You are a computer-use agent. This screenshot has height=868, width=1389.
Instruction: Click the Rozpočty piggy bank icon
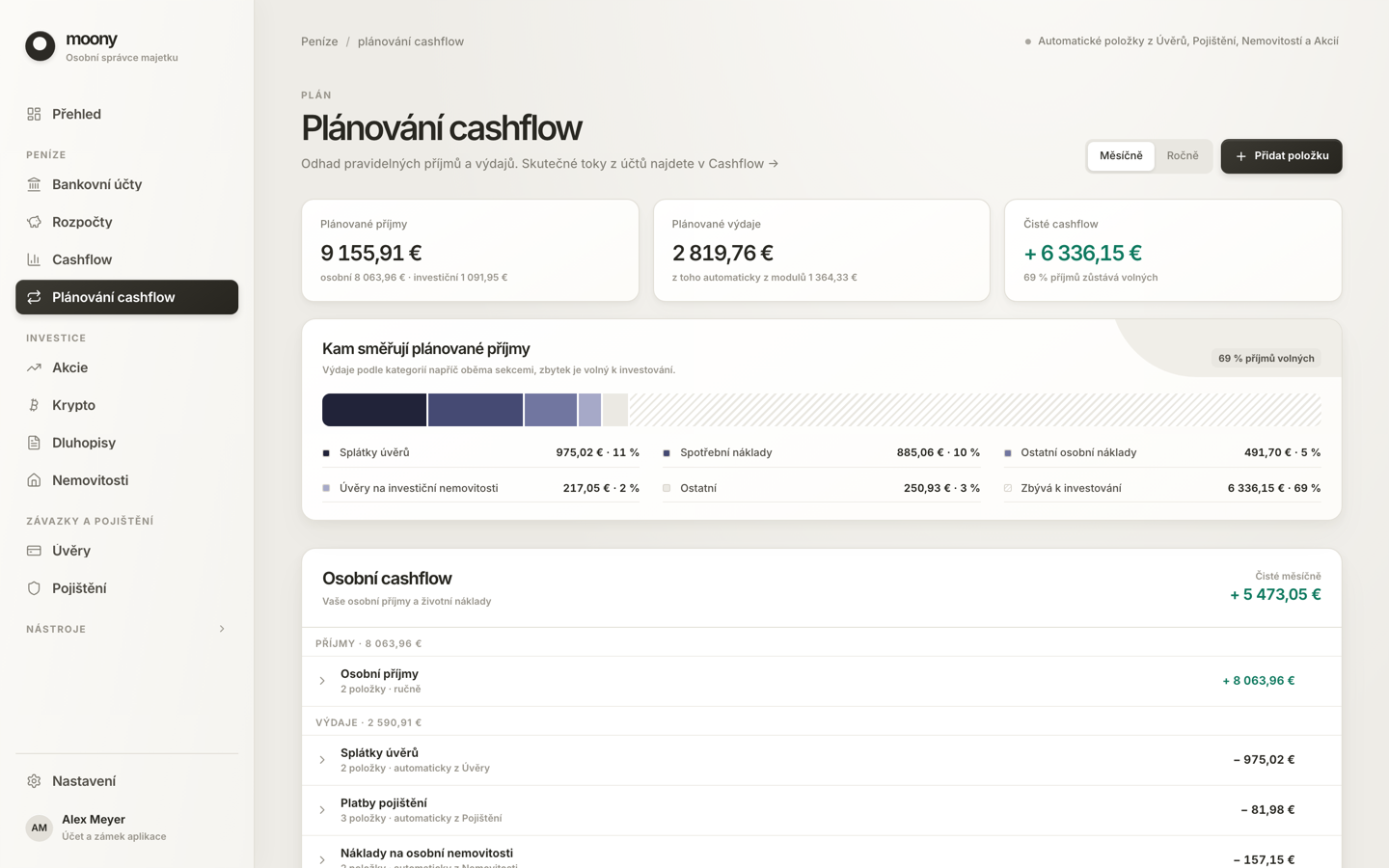[34, 222]
